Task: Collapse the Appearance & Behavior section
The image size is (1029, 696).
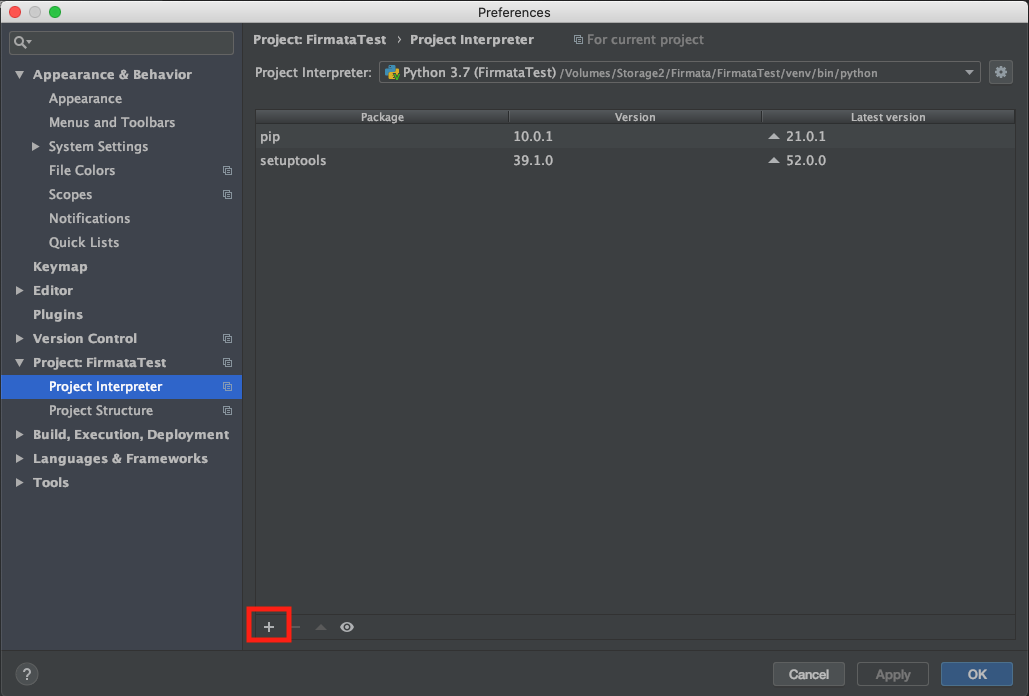Action: coord(20,75)
